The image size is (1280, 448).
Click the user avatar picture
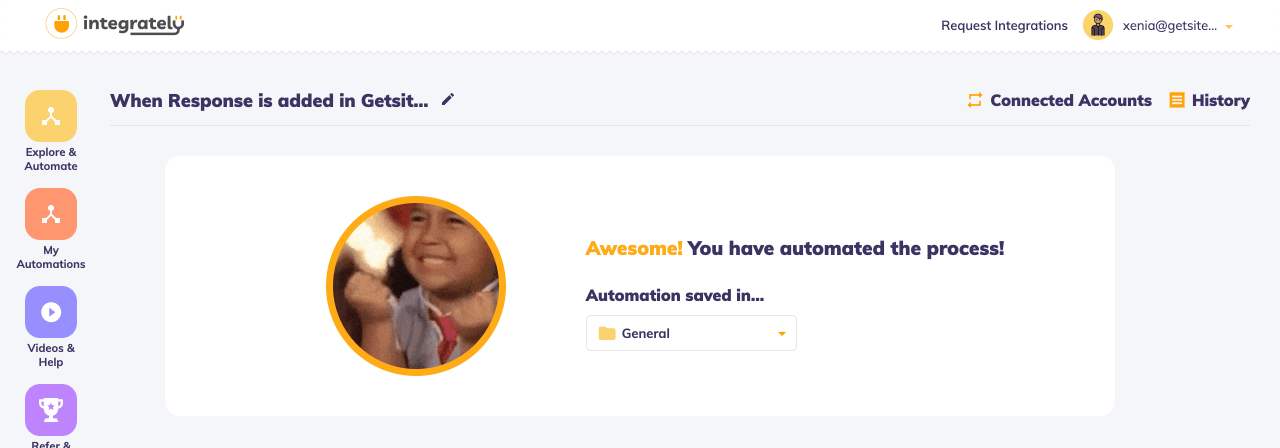1098,25
